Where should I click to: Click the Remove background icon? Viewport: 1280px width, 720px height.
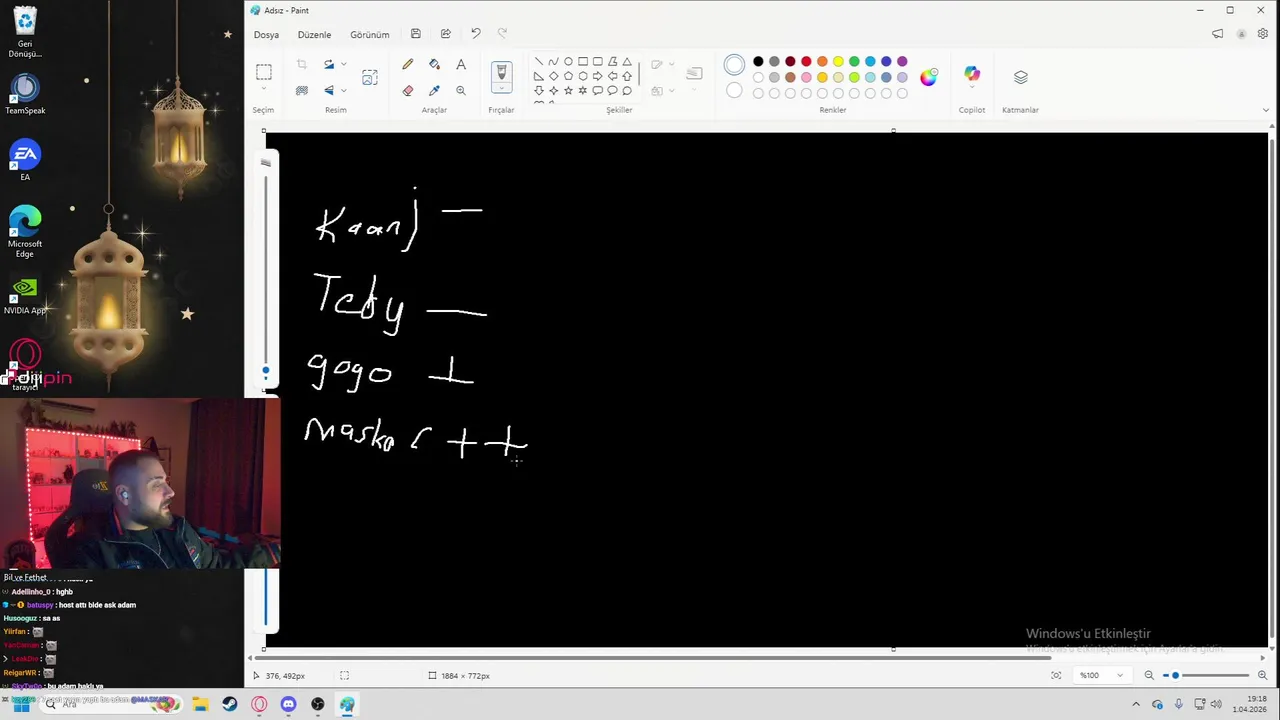(301, 90)
